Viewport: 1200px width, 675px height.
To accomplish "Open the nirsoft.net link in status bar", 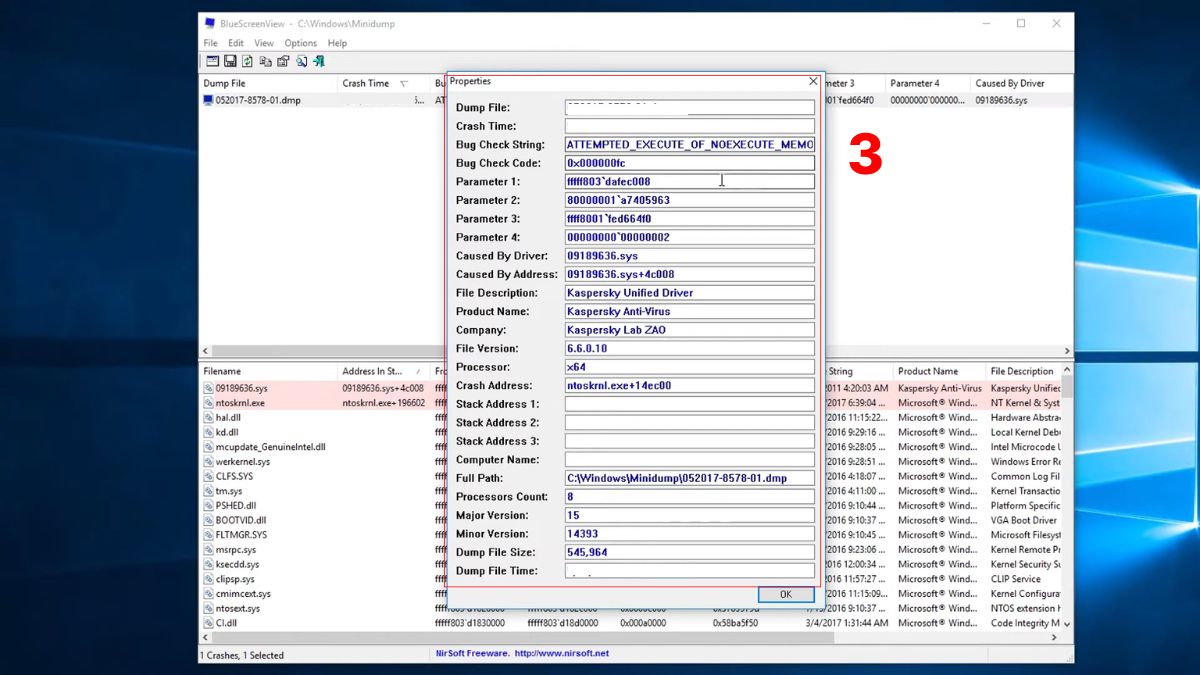I will 562,653.
